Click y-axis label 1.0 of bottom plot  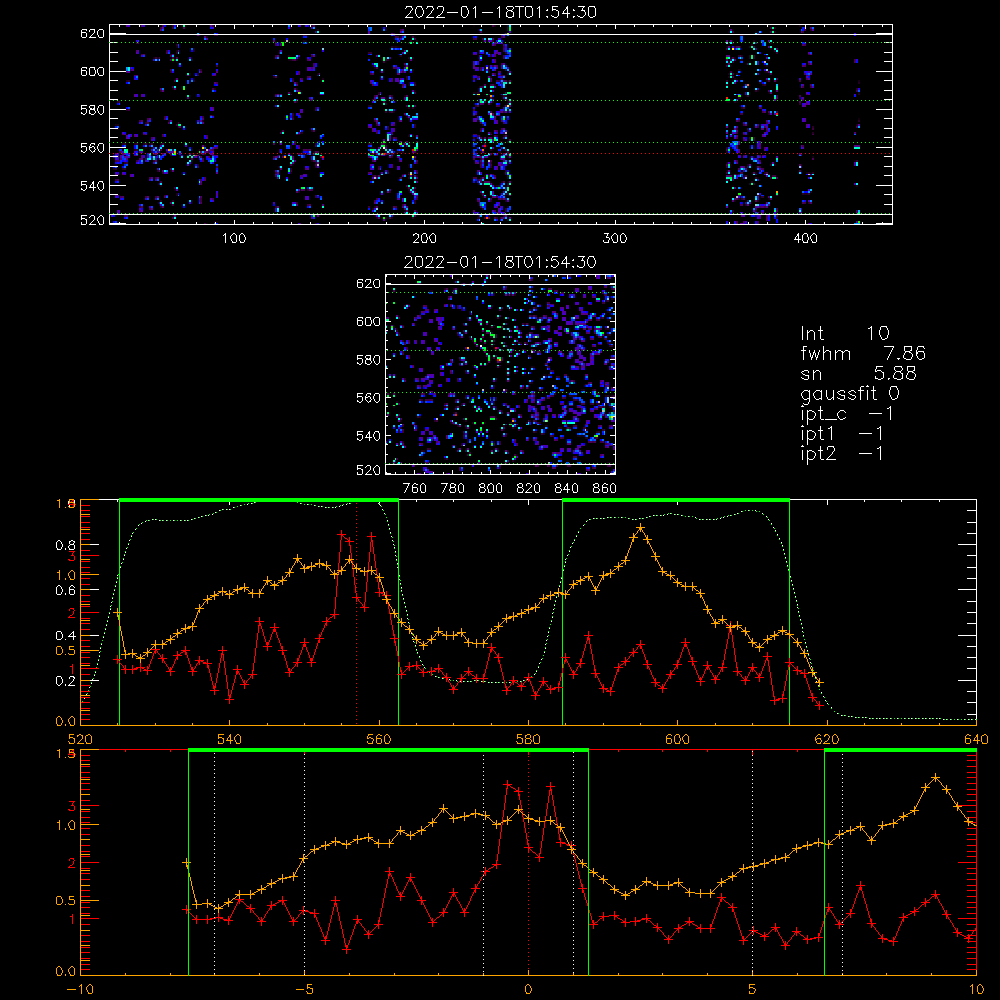point(65,825)
